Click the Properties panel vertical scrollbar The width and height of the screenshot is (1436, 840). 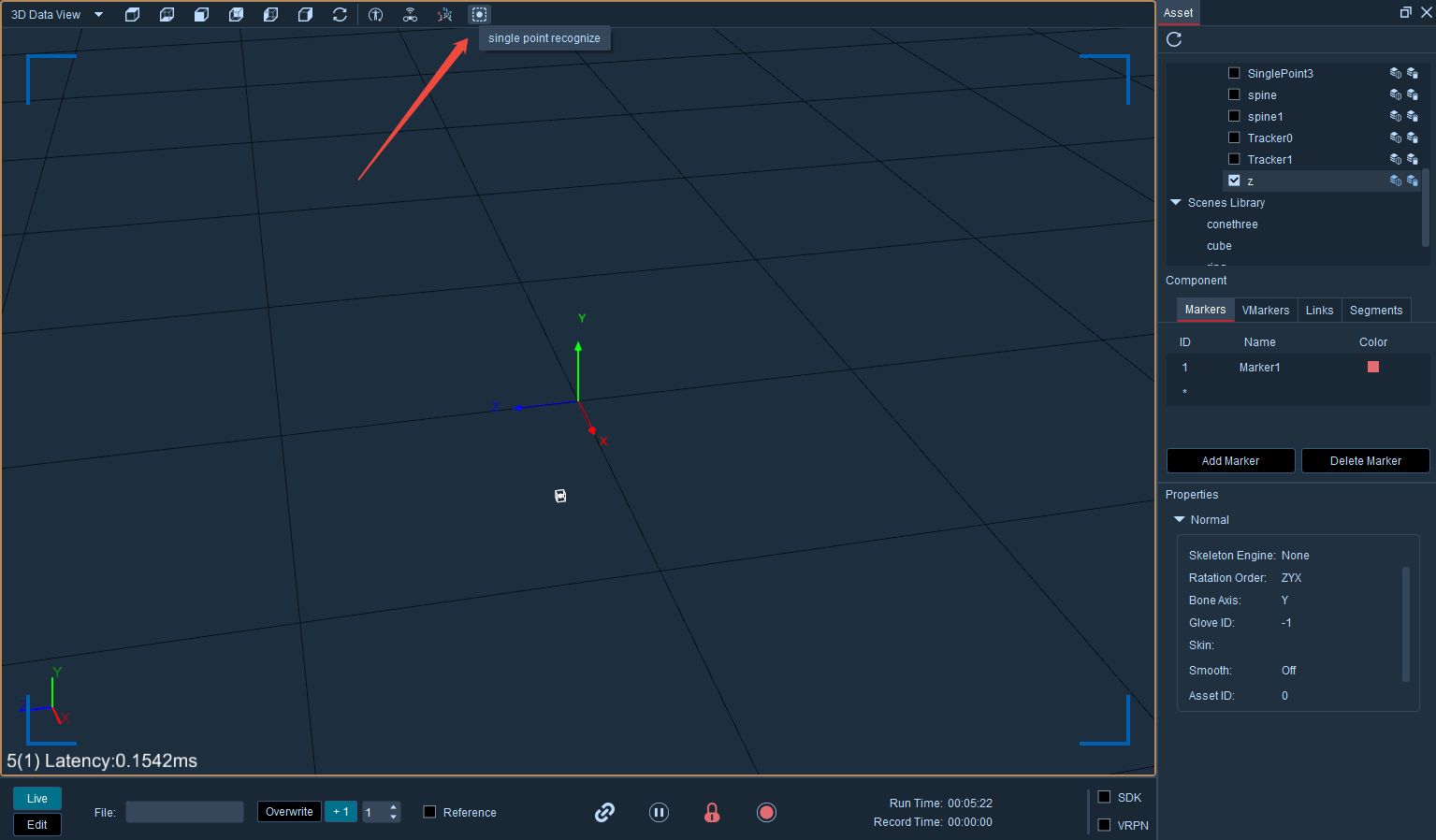point(1405,624)
